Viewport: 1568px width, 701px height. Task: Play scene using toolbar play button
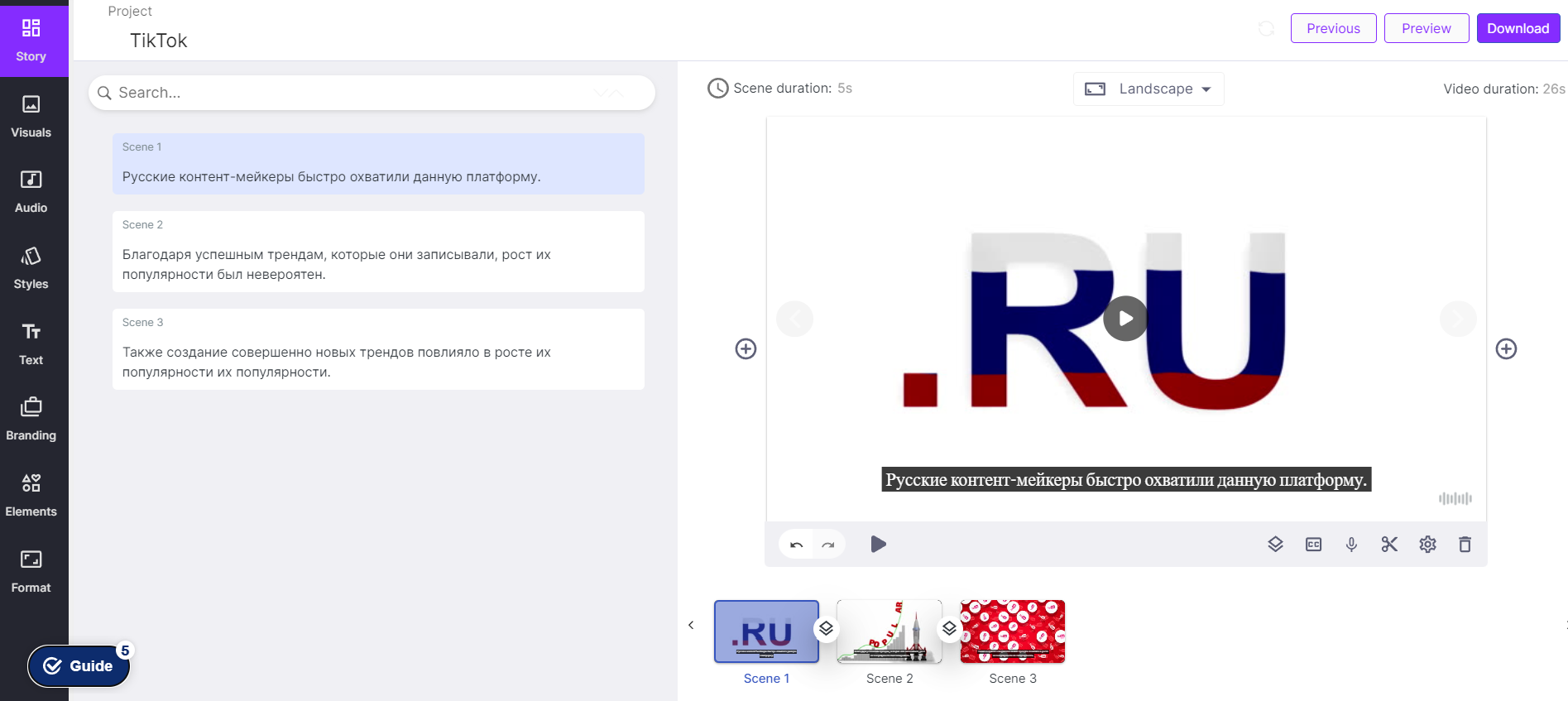(878, 544)
